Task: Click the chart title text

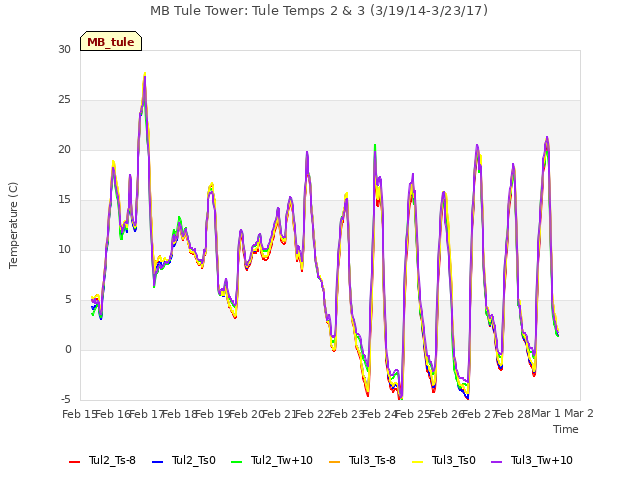Action: (x=319, y=10)
